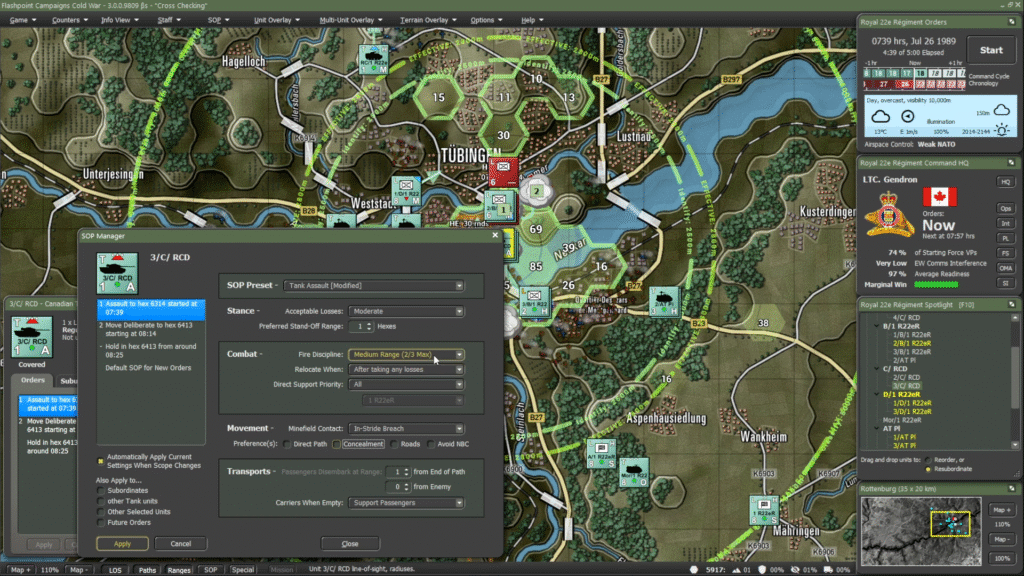Click the Command Cycle Chronology timeline
The height and width of the screenshot is (576, 1024).
tap(915, 79)
